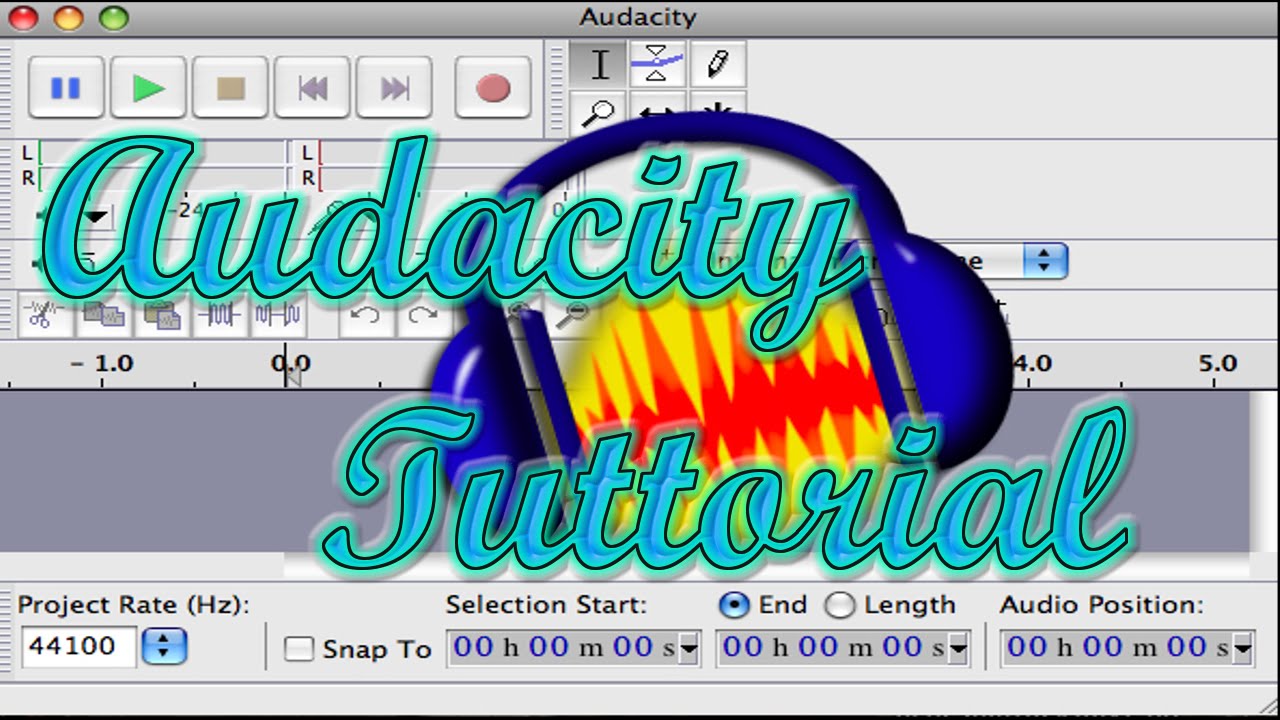
Task: Pick the pencil Draw tool
Action: pyautogui.click(x=716, y=65)
